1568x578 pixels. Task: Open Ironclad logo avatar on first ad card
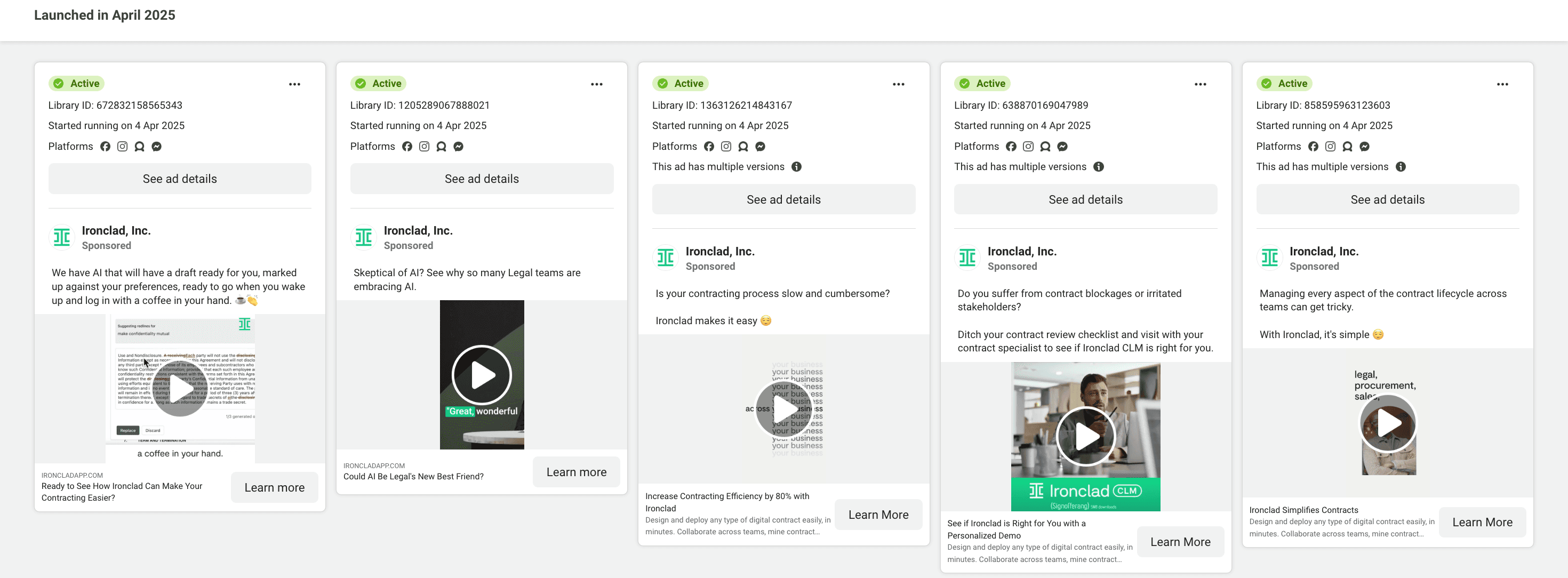point(61,237)
